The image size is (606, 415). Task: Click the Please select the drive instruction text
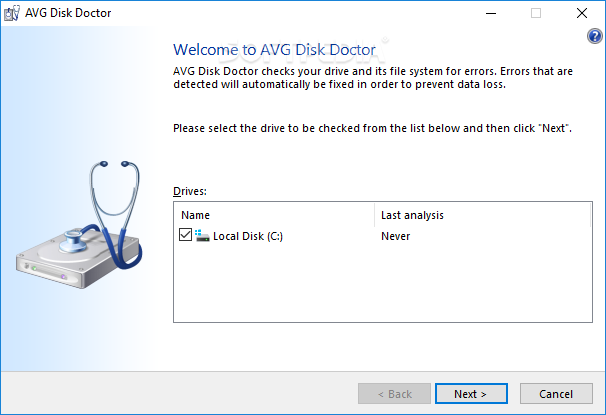(372, 129)
